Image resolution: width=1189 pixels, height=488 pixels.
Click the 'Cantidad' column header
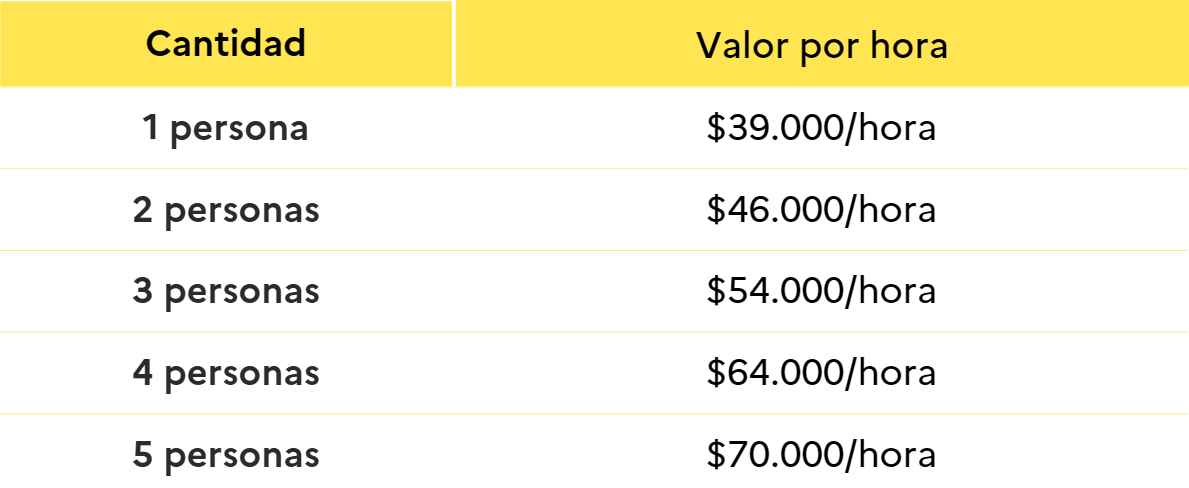(226, 44)
